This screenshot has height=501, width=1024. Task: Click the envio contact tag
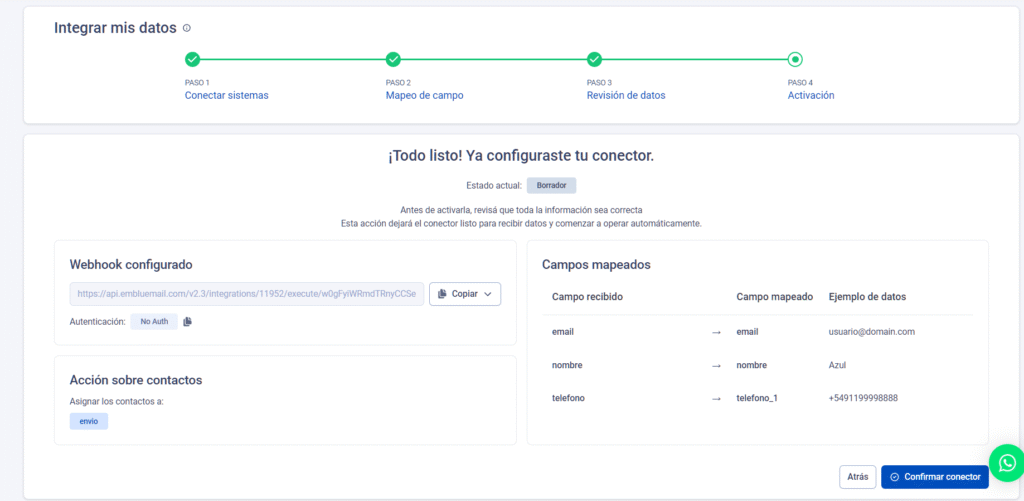click(88, 421)
